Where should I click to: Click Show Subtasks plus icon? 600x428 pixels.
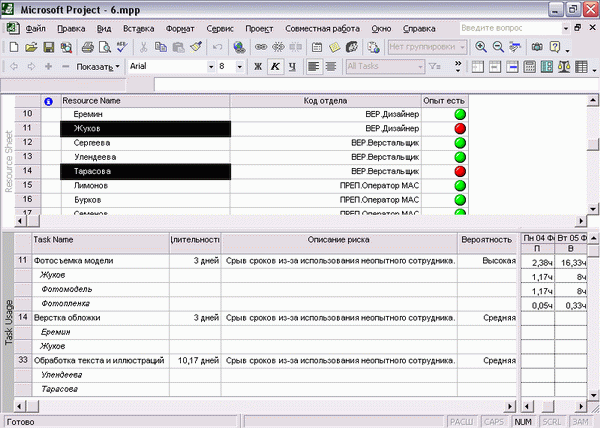pos(48,67)
